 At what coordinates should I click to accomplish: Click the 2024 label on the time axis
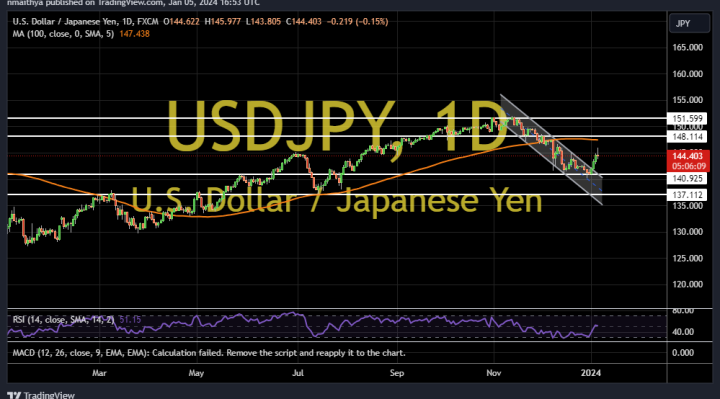pos(591,372)
